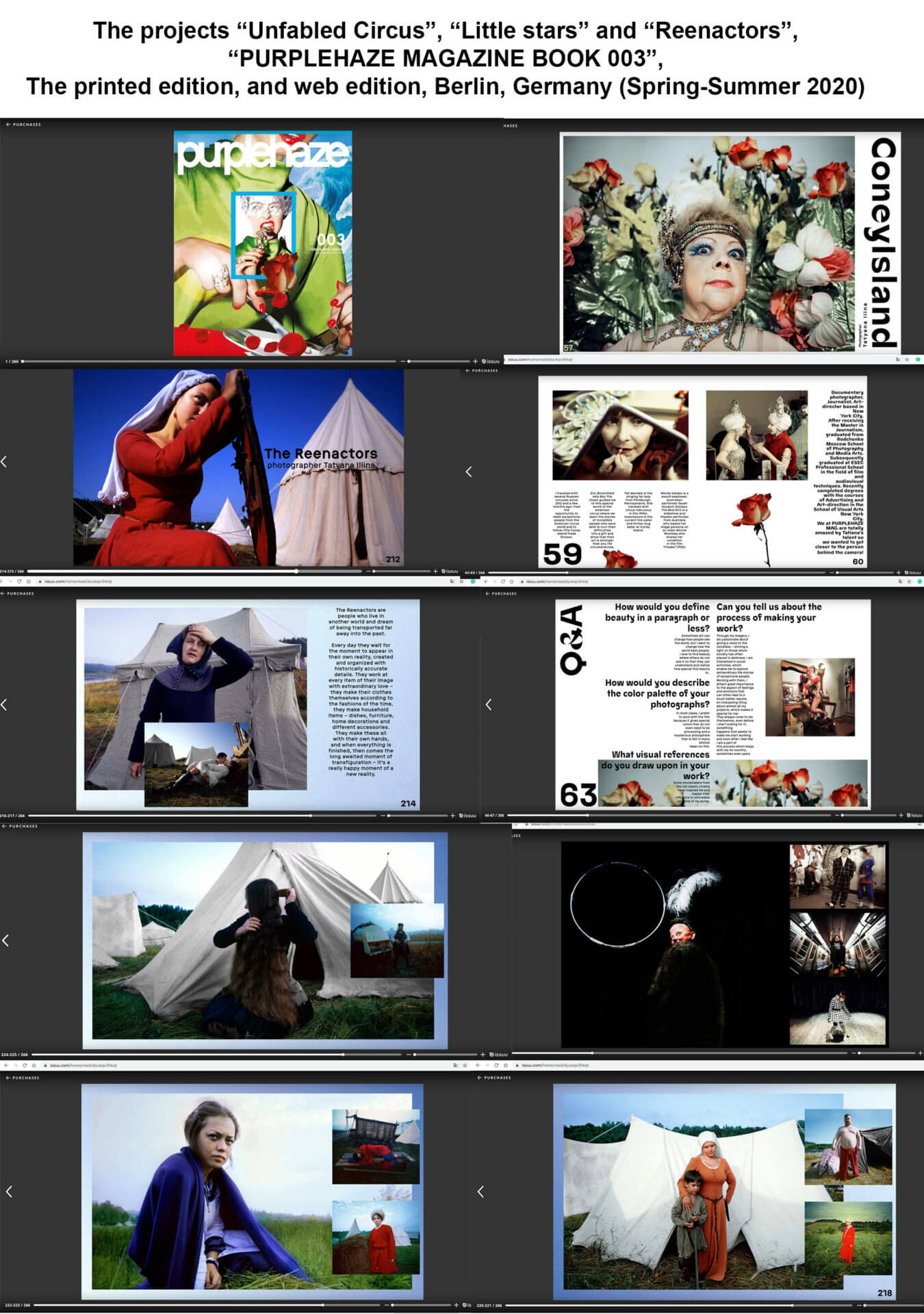This screenshot has width=924, height=1314.
Task: Go back to Purchases from the page 59-60 spread
Action: [x=483, y=370]
